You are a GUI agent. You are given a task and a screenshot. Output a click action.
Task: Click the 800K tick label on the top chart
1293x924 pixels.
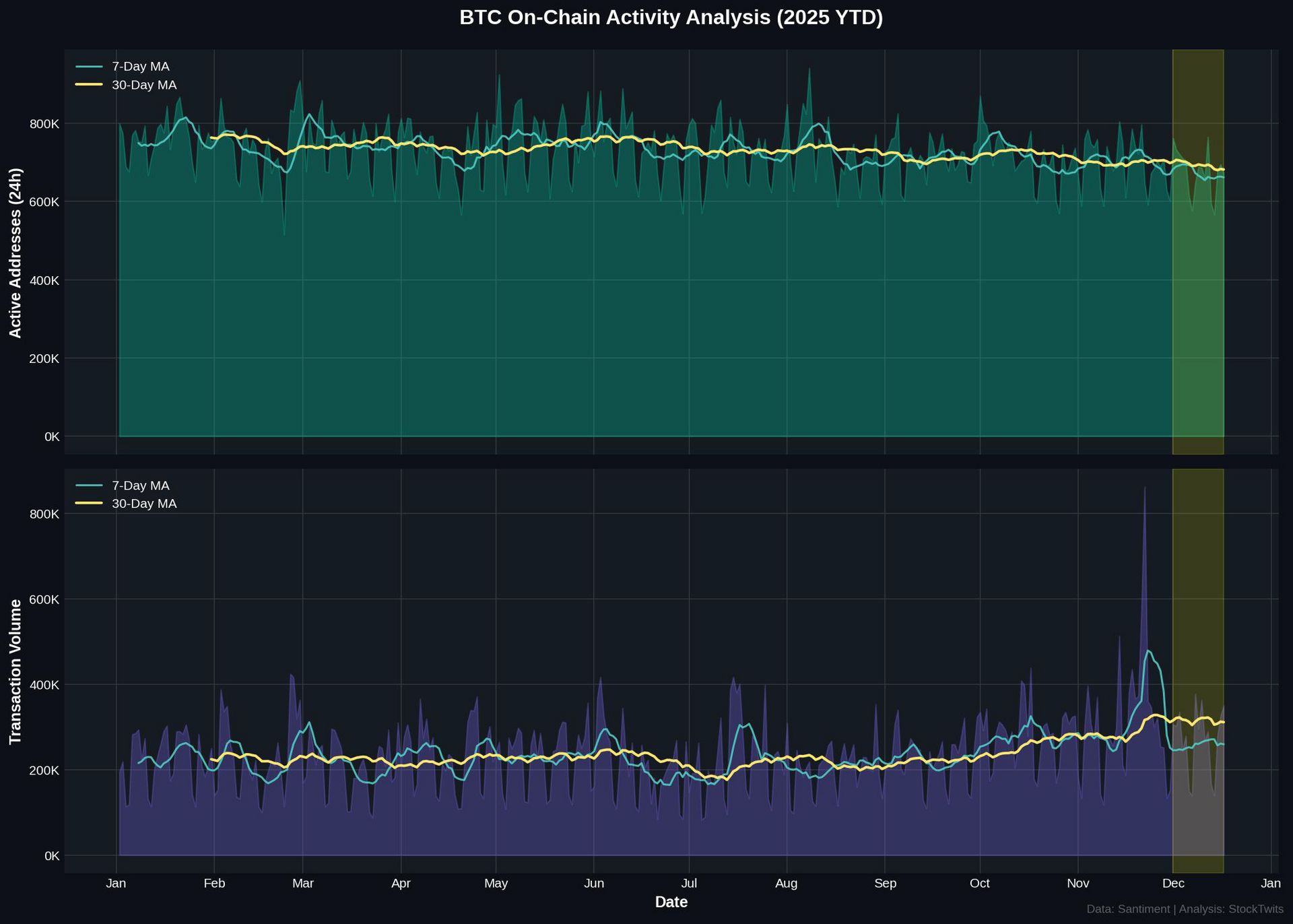44,124
